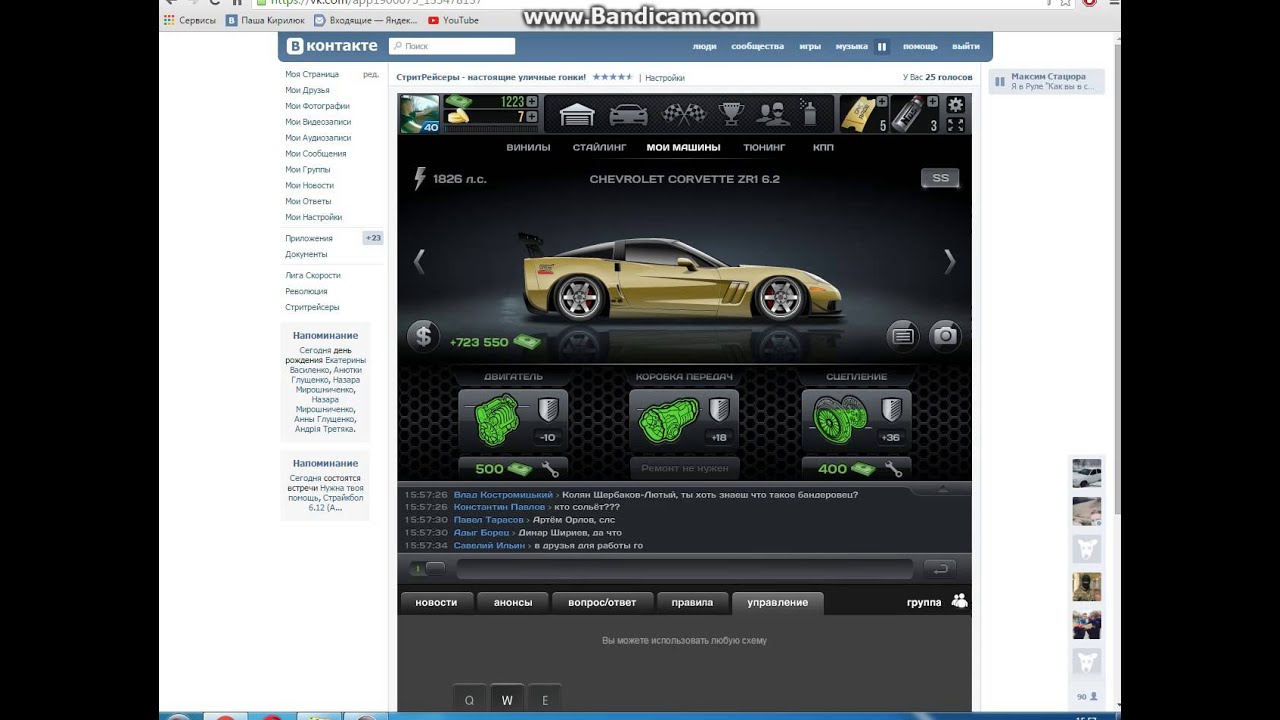Open Приложения in the sidebar
The height and width of the screenshot is (720, 1280).
pyautogui.click(x=308, y=238)
